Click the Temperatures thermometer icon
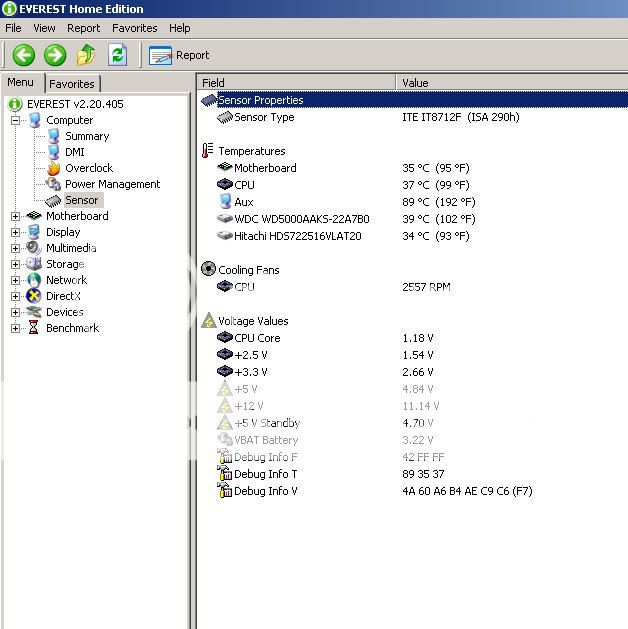The image size is (628, 629). click(x=208, y=151)
